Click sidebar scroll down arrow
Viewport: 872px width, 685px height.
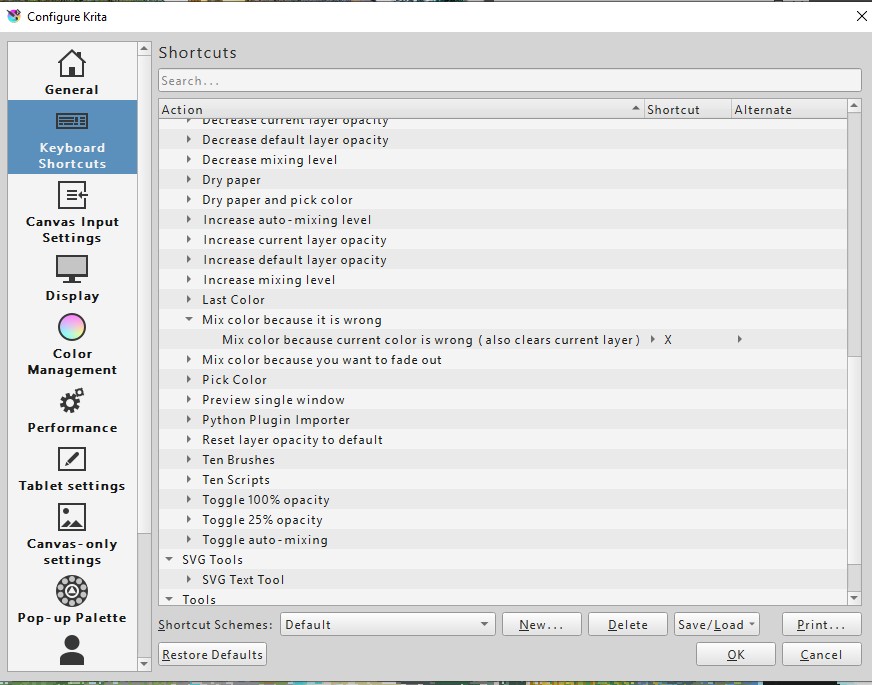(144, 663)
